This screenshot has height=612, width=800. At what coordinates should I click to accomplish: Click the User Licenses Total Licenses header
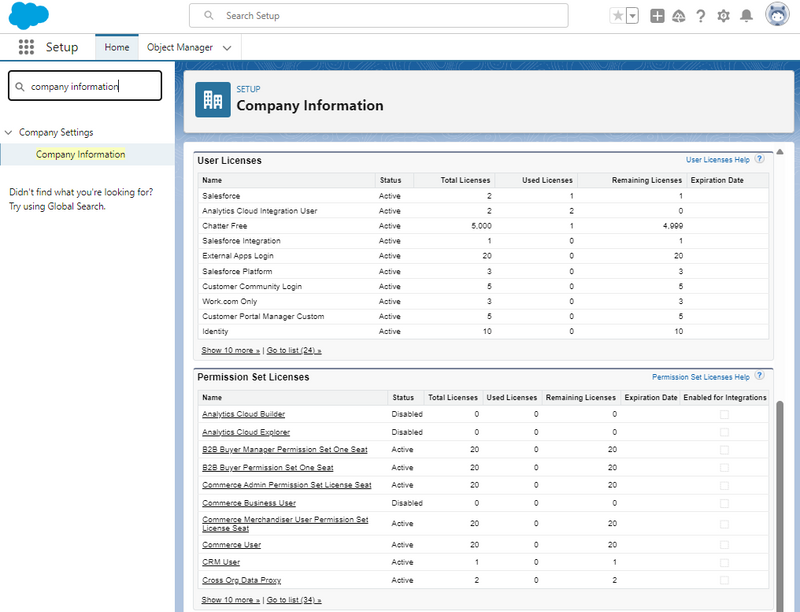coord(465,180)
